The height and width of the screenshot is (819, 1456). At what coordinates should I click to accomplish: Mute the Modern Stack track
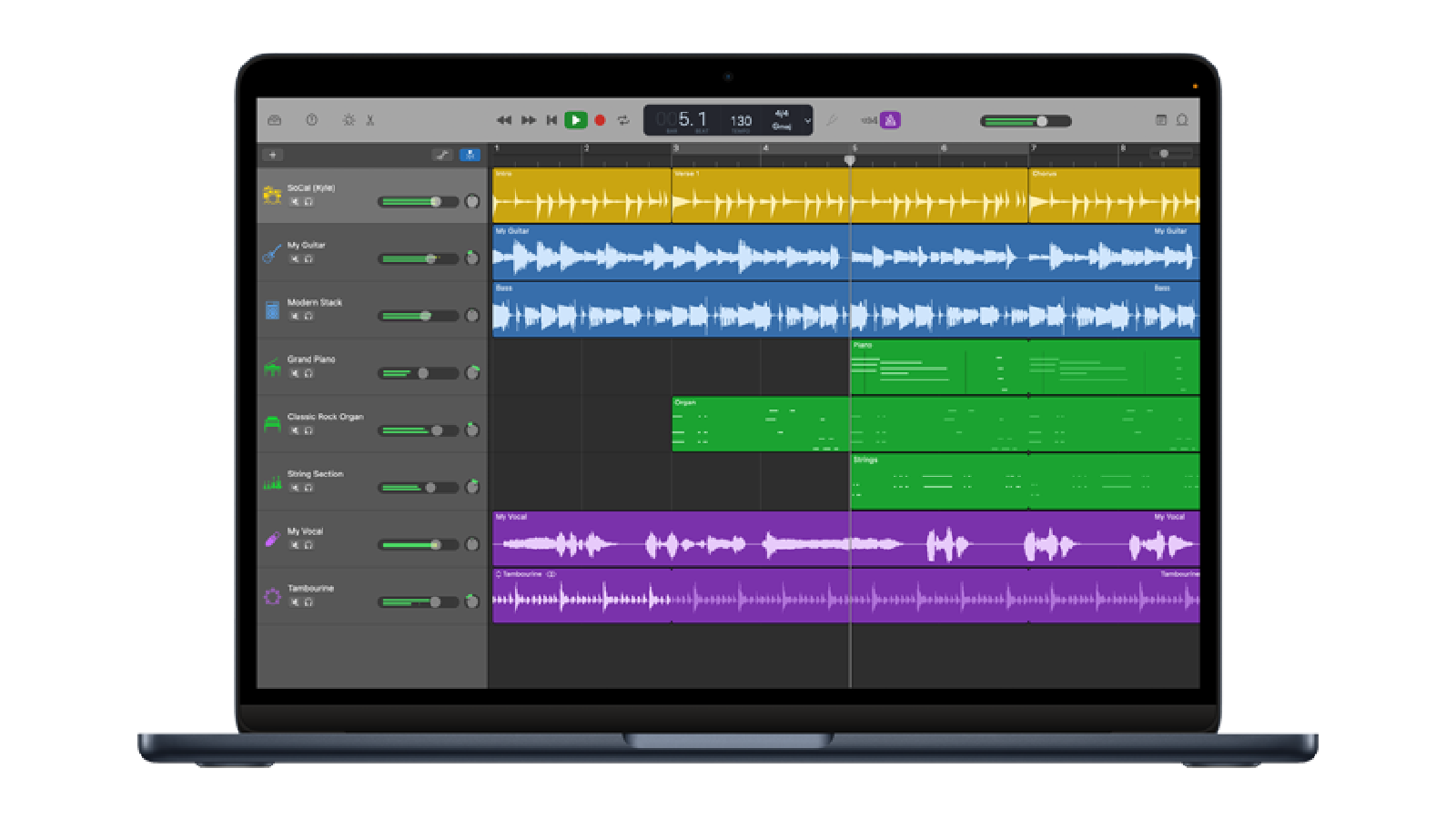click(x=295, y=317)
